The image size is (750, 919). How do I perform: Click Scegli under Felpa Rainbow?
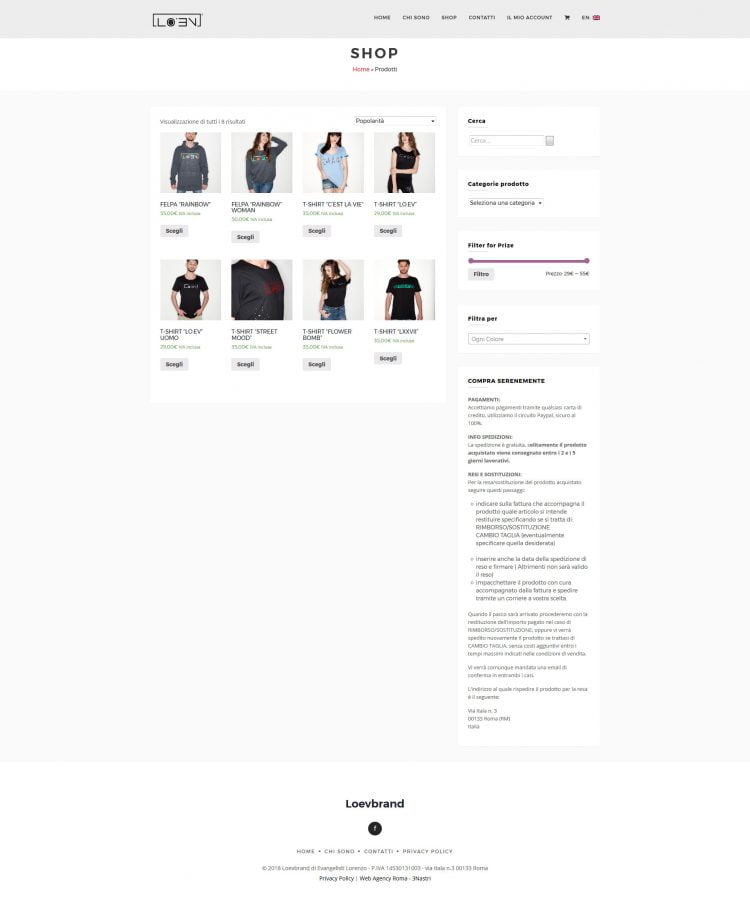pyautogui.click(x=174, y=231)
